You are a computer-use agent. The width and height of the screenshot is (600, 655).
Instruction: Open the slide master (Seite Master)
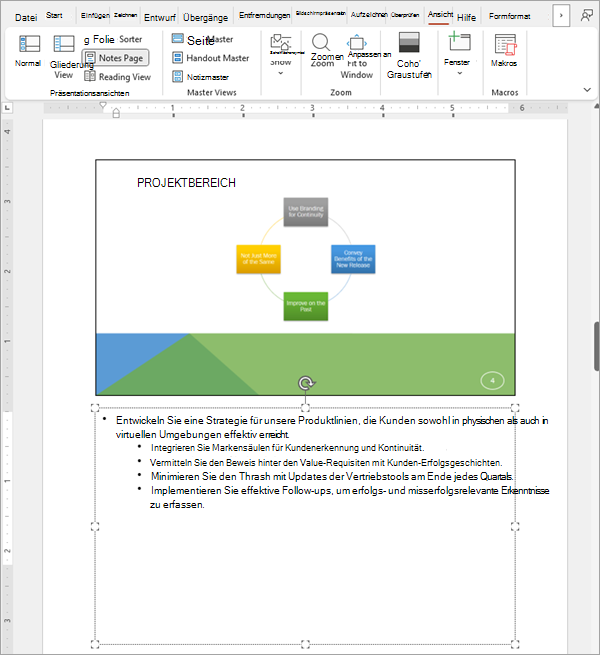[203, 39]
